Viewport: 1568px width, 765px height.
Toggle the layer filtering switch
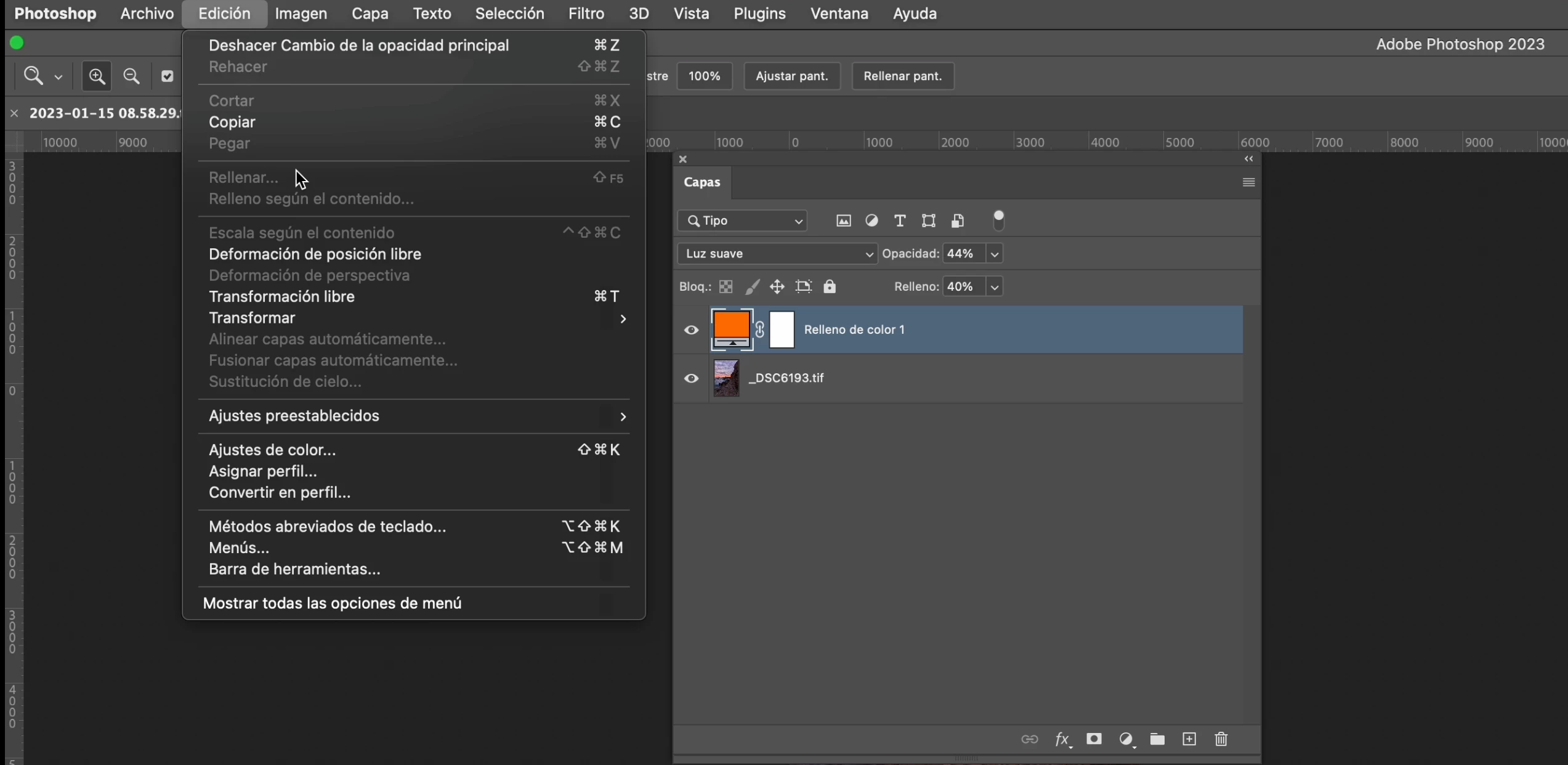click(x=998, y=221)
